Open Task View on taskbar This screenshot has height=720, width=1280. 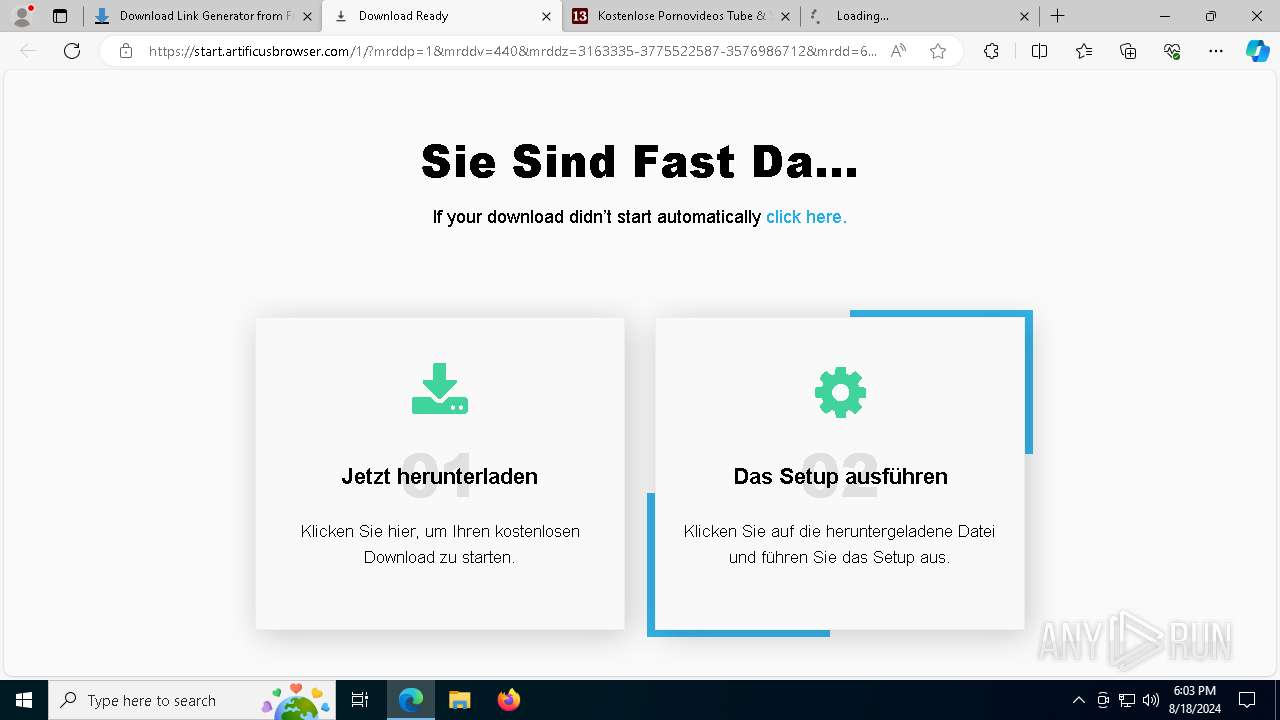pos(361,700)
